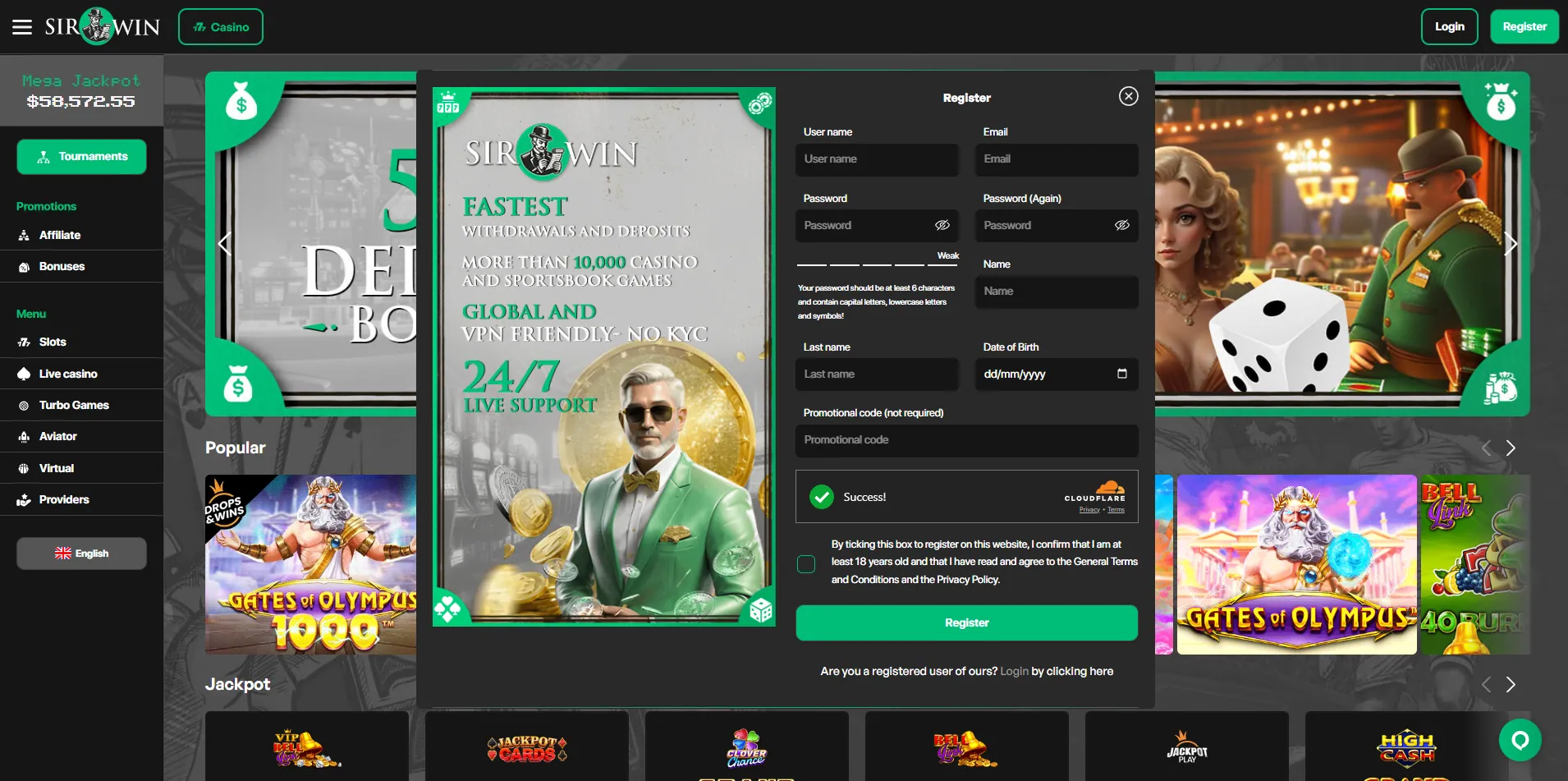Image resolution: width=1568 pixels, height=781 pixels.
Task: Click the Login link for registered users
Action: [x=1015, y=671]
